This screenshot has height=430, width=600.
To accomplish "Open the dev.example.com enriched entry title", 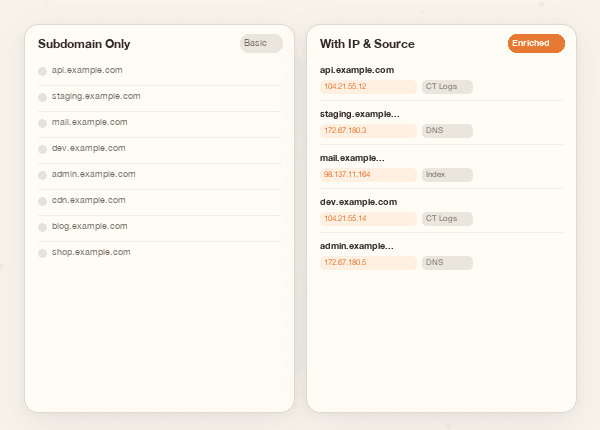I will tap(358, 202).
